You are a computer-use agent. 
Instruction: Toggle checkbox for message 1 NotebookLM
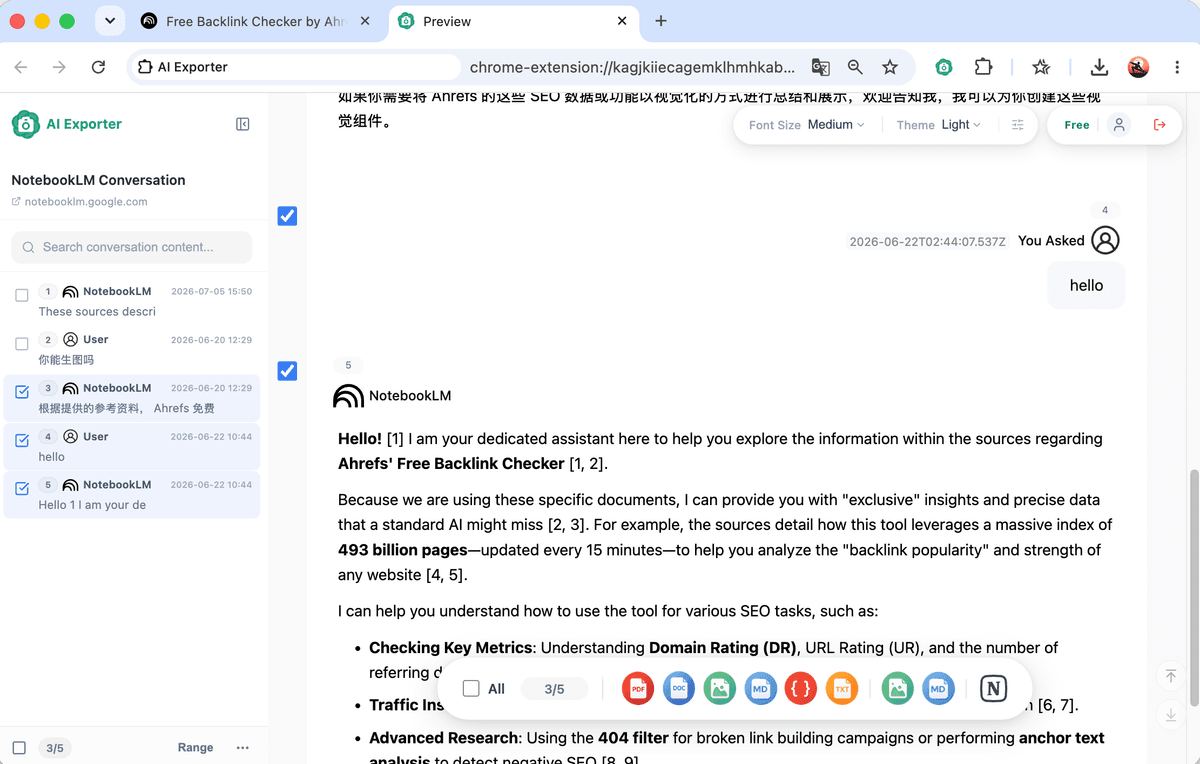click(22, 295)
